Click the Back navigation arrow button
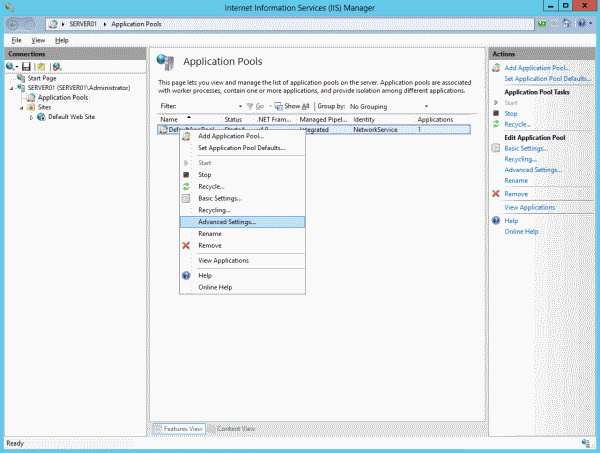The height and width of the screenshot is (453, 600). pos(13,24)
